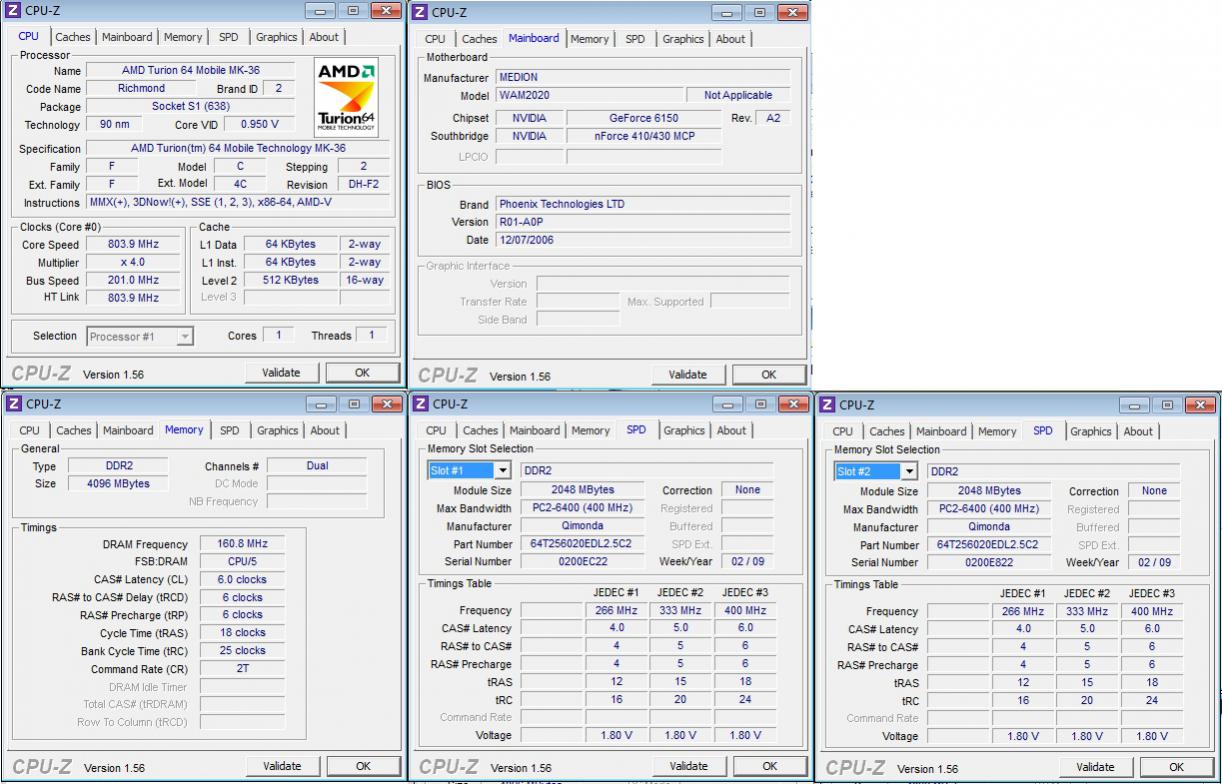Click the Package value Socket S1 (638)

[x=190, y=107]
